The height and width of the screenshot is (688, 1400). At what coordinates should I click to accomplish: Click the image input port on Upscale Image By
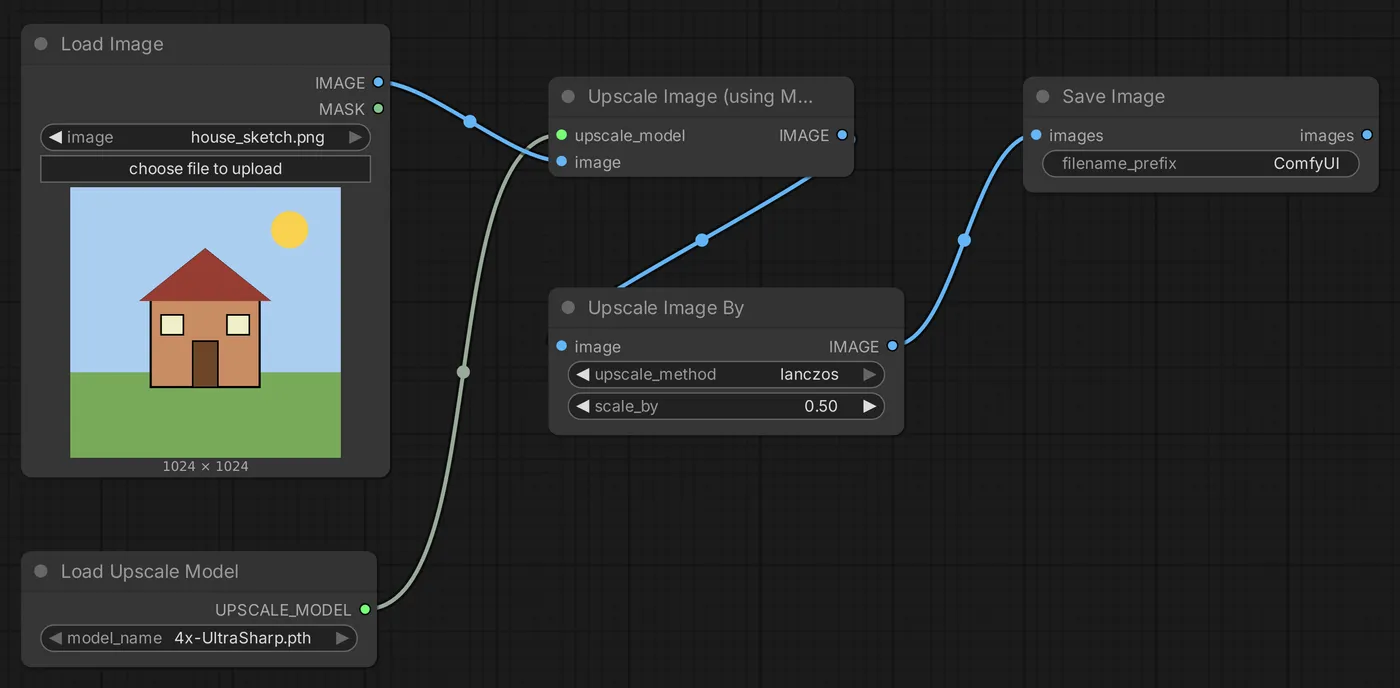(561, 346)
